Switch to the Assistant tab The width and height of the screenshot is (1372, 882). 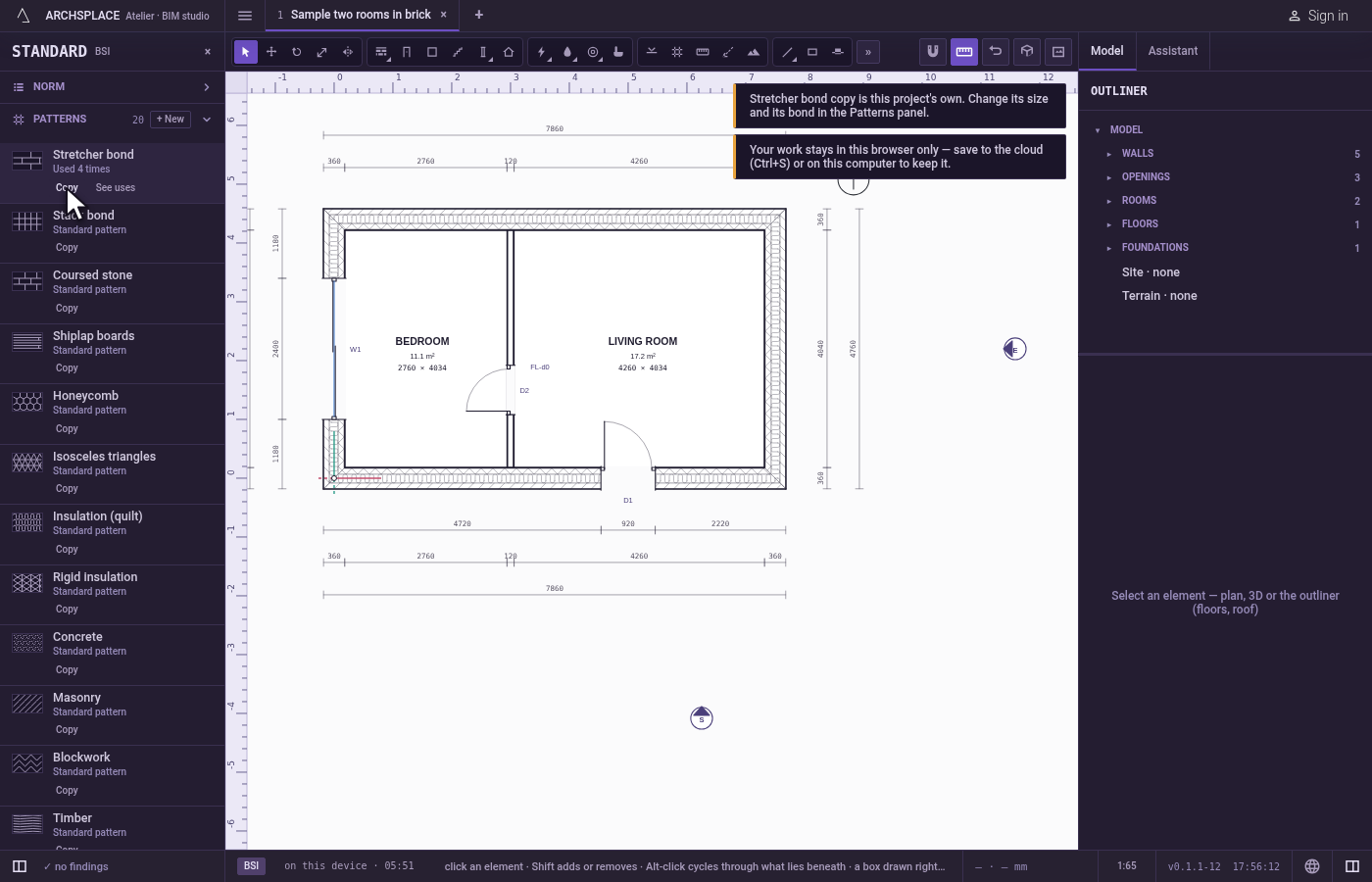(x=1173, y=51)
